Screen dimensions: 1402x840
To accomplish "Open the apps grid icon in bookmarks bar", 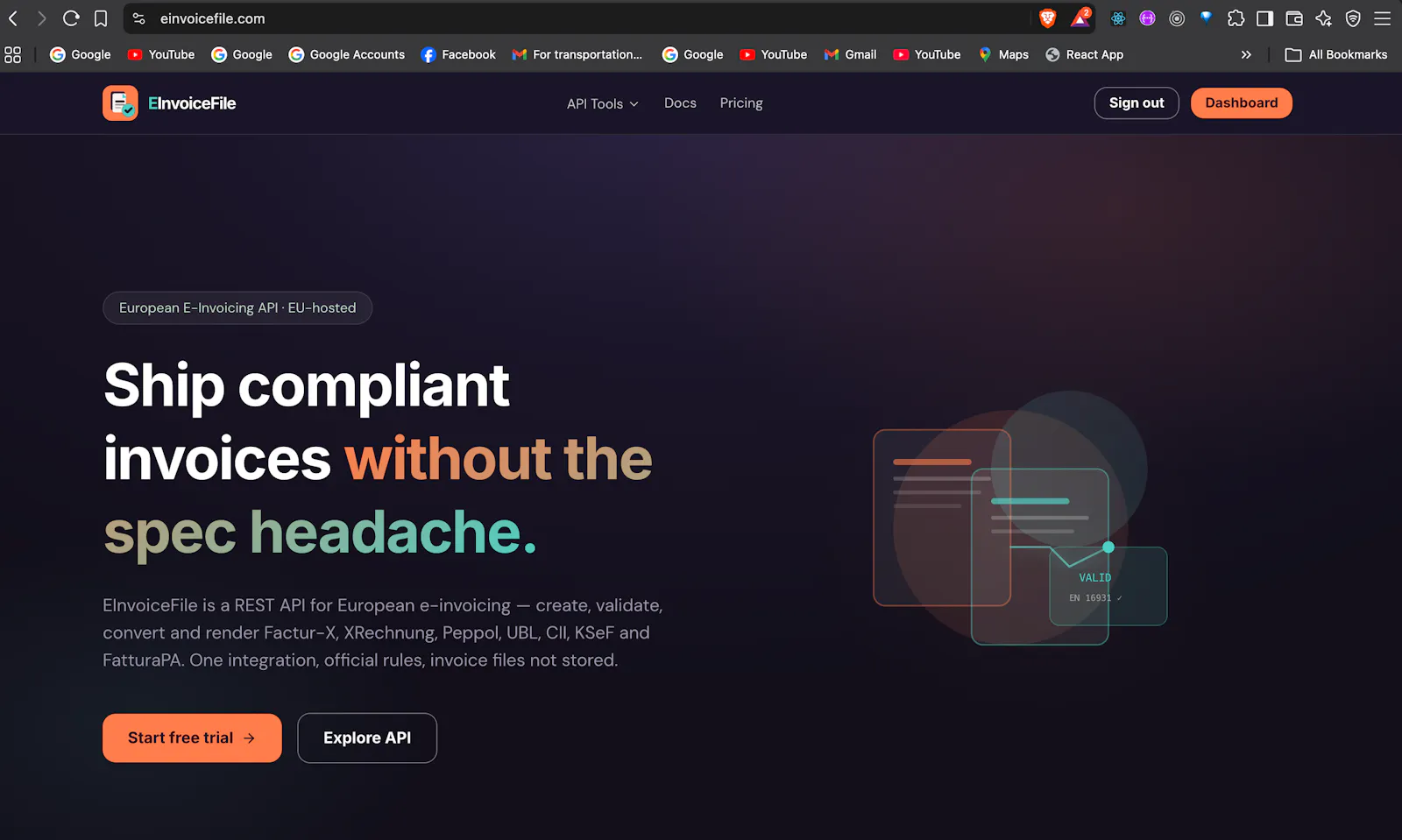I will (12, 54).
